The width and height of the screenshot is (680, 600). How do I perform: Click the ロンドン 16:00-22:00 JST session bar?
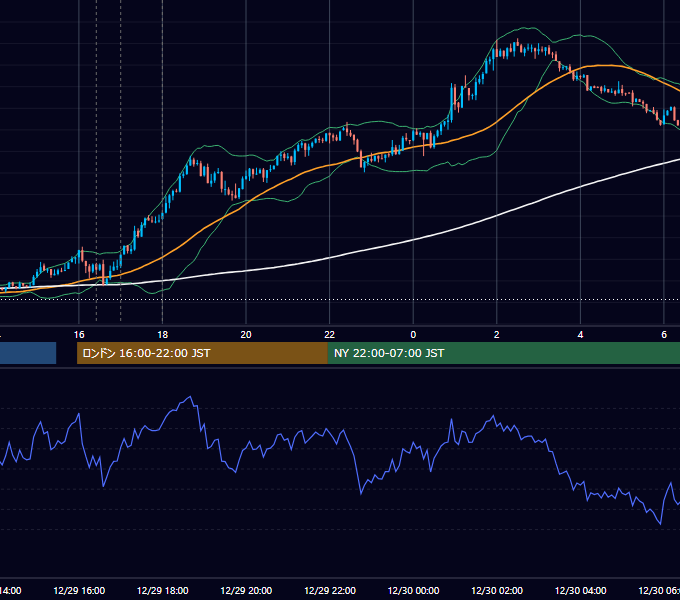point(202,353)
